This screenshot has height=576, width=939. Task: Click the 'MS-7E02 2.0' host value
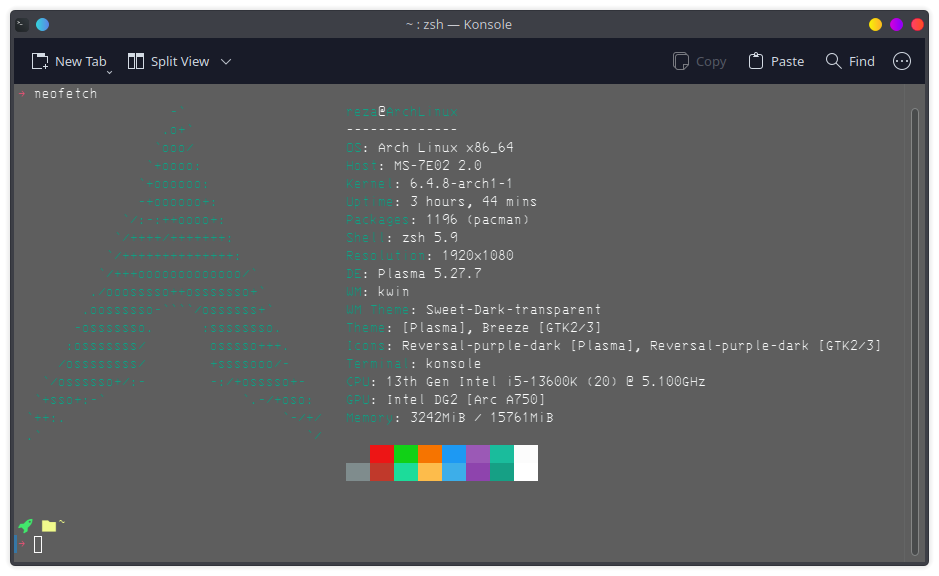[438, 166]
